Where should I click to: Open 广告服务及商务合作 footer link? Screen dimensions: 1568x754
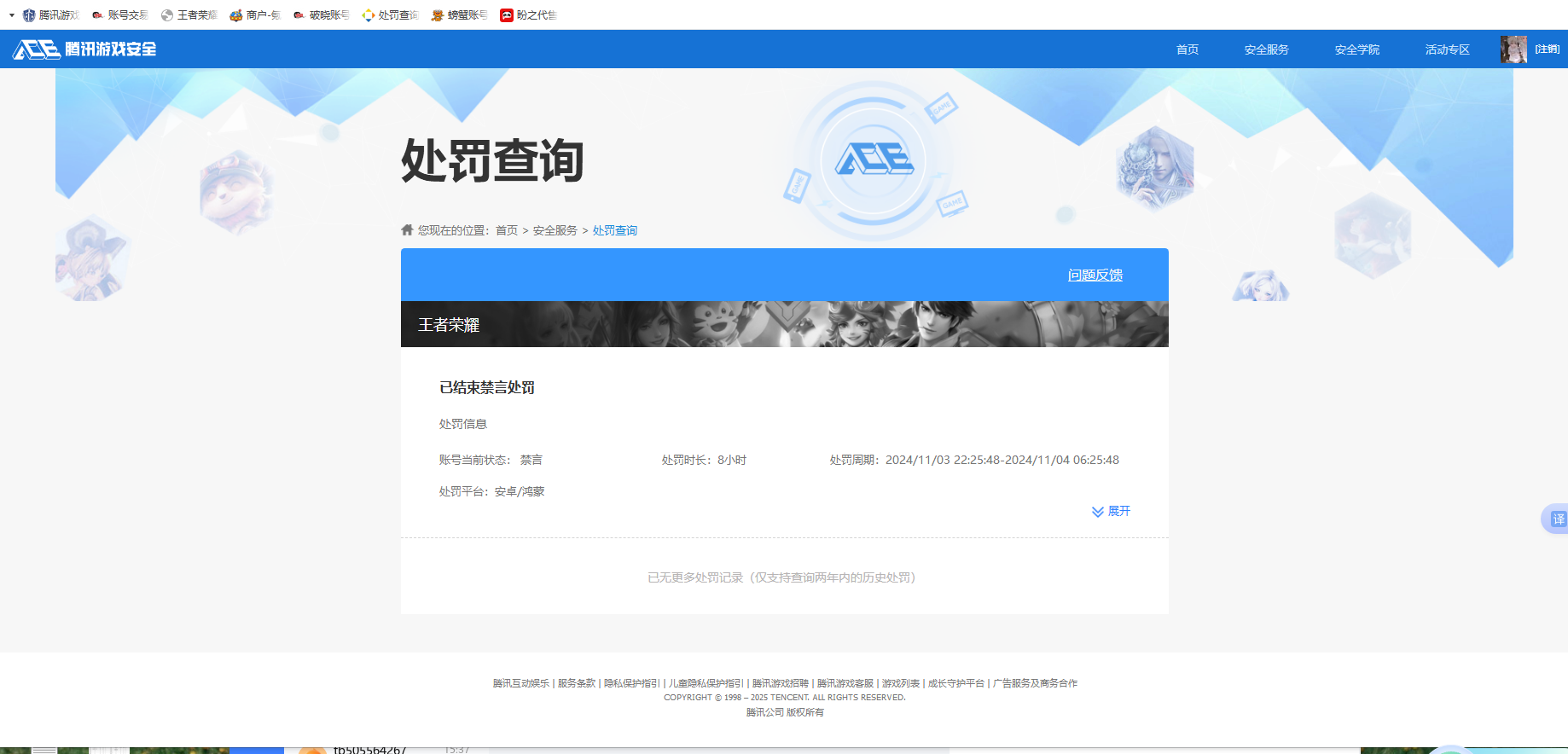(1035, 683)
